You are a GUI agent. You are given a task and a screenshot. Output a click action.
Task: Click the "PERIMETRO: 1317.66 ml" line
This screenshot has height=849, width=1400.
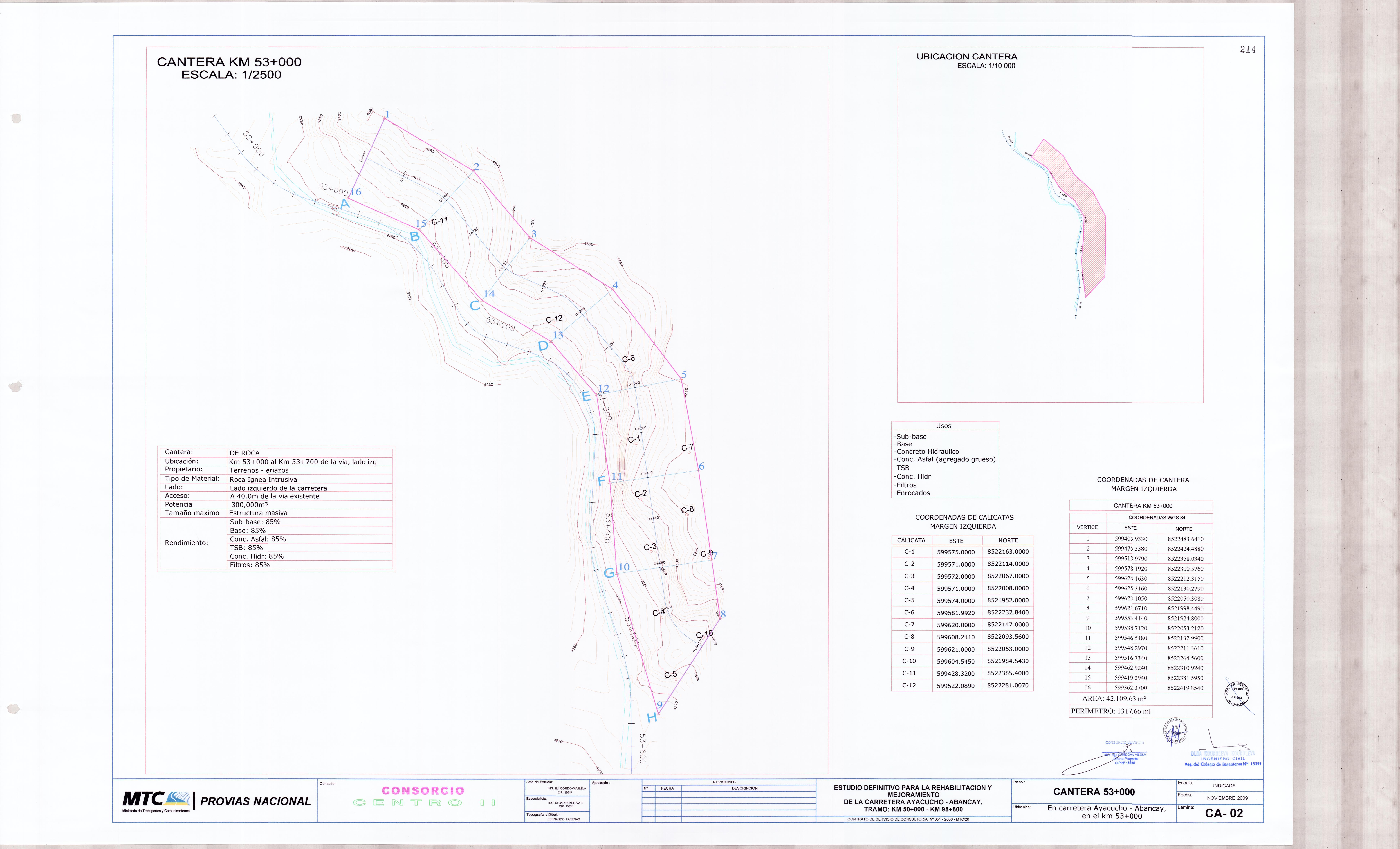click(x=1111, y=711)
